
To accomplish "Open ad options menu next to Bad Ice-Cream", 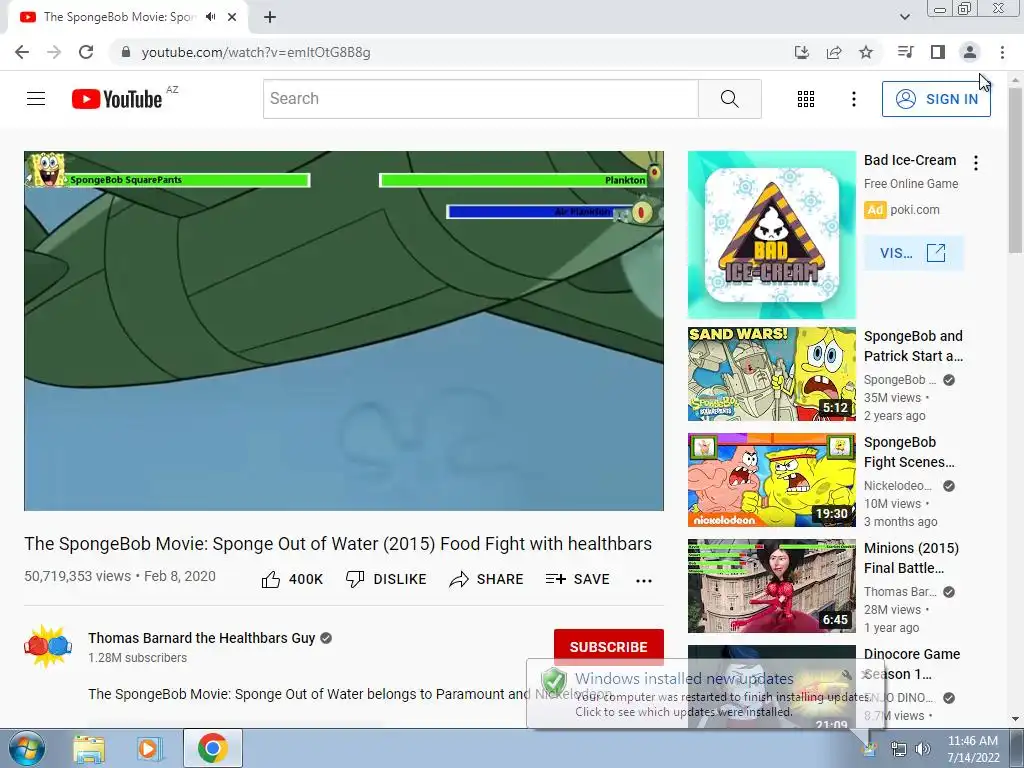I will pyautogui.click(x=976, y=163).
